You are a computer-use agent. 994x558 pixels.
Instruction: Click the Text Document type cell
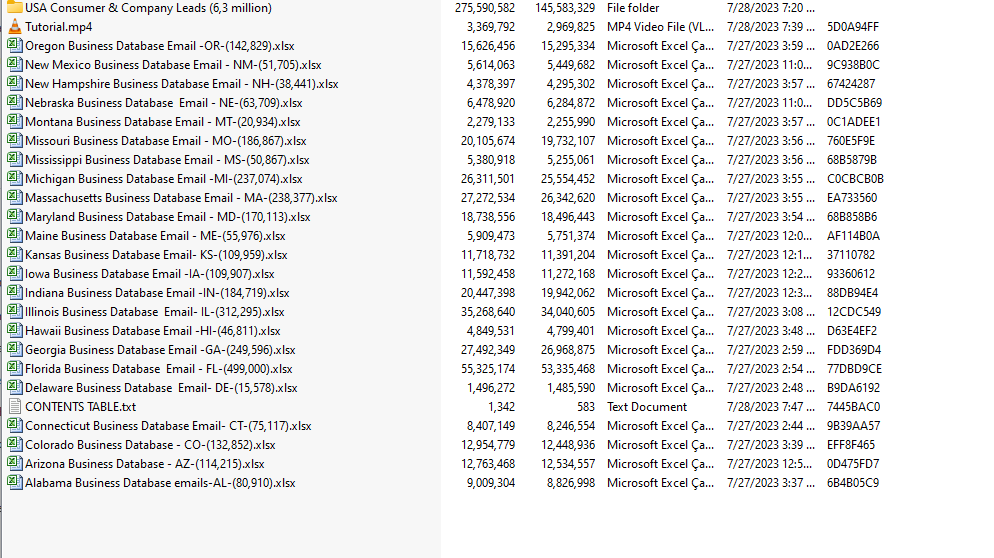tap(647, 407)
